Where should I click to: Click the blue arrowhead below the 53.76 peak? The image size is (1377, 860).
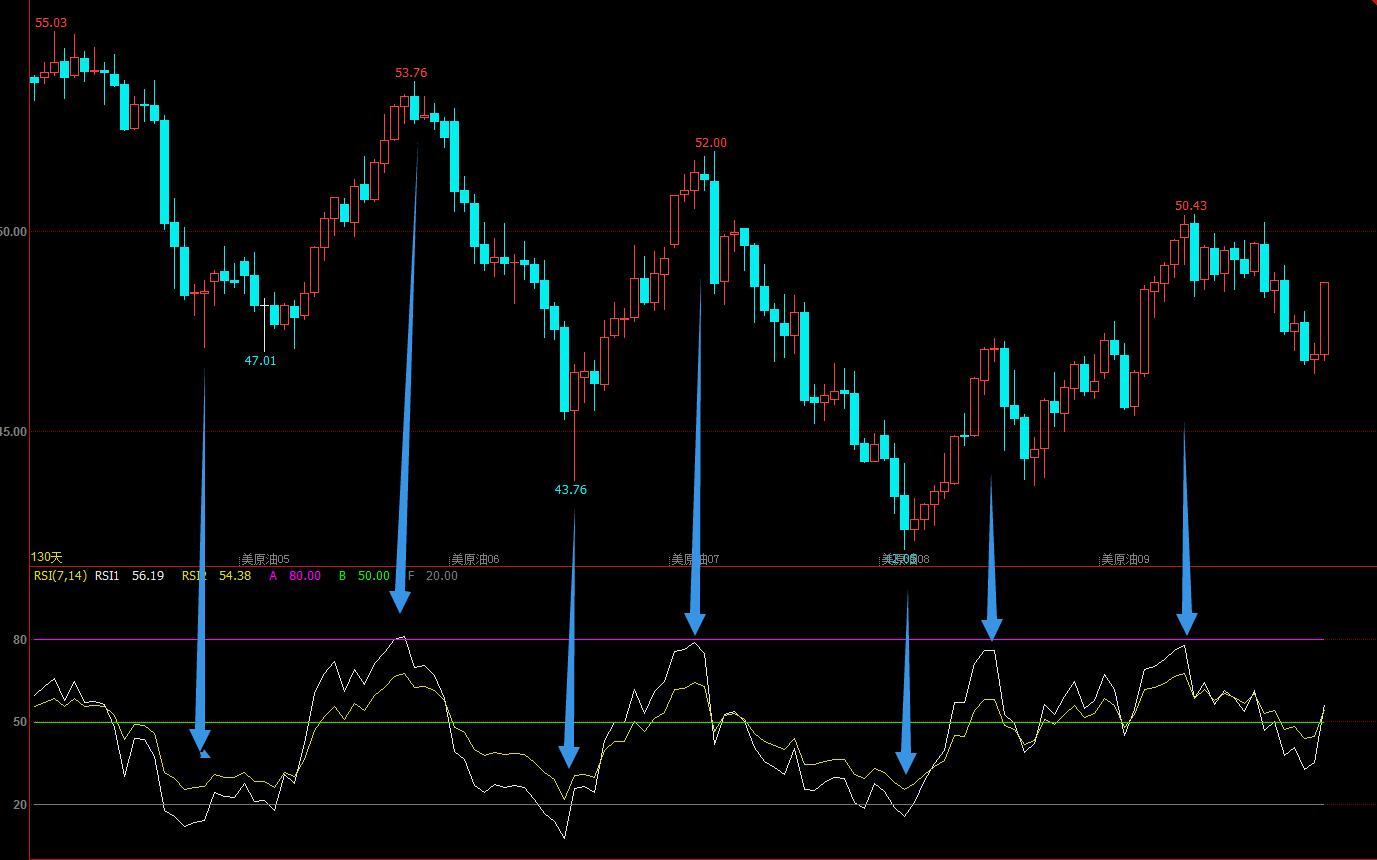400,601
